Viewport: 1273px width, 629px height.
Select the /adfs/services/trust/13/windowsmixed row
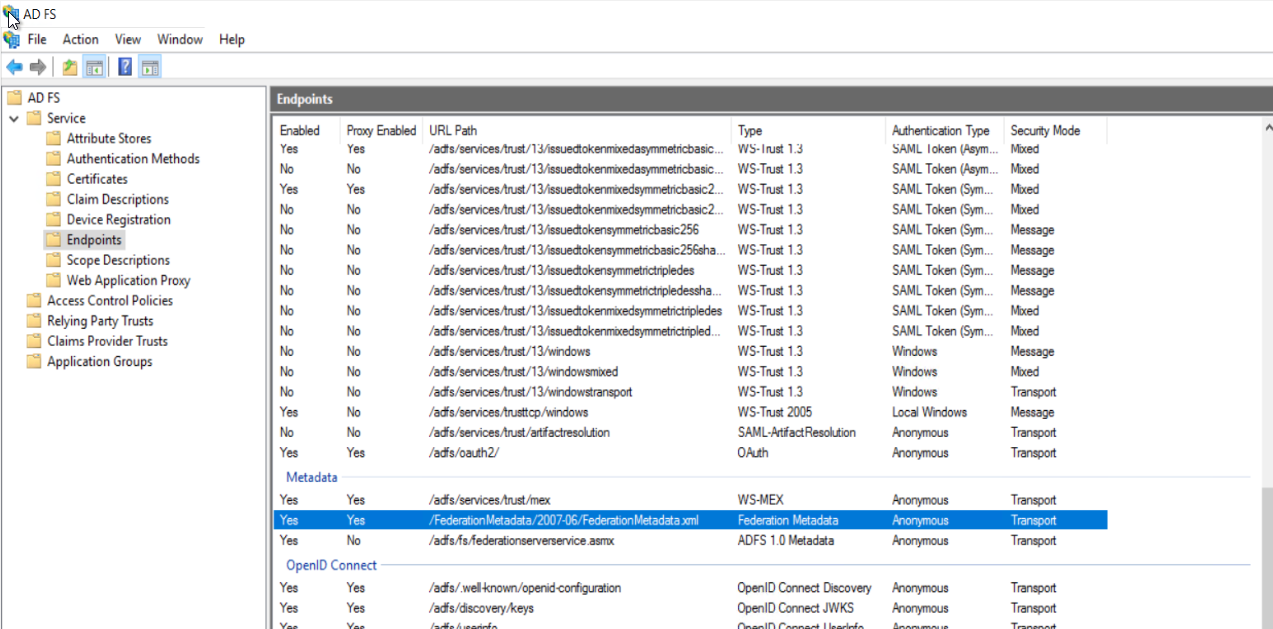click(690, 372)
